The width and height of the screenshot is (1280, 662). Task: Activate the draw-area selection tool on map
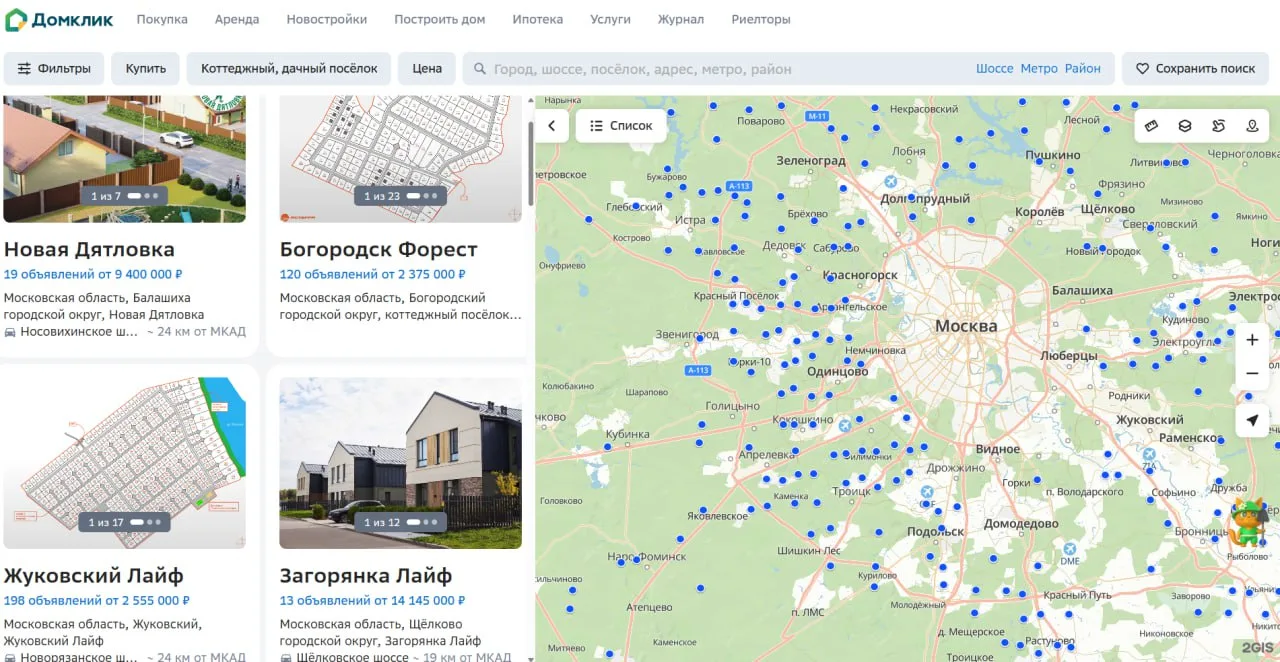point(1218,126)
